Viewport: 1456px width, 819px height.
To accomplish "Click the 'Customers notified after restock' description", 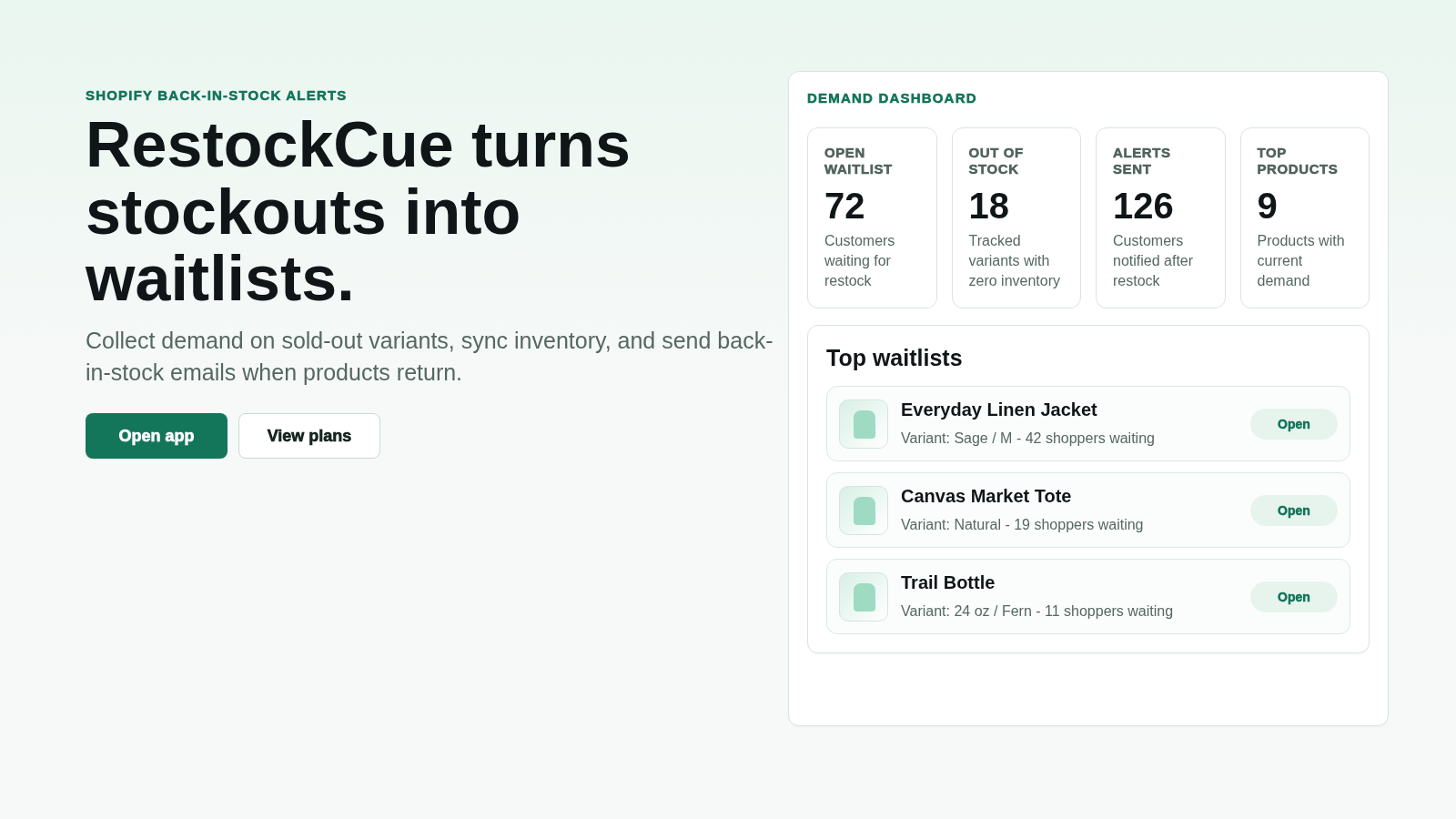I will point(1153,260).
